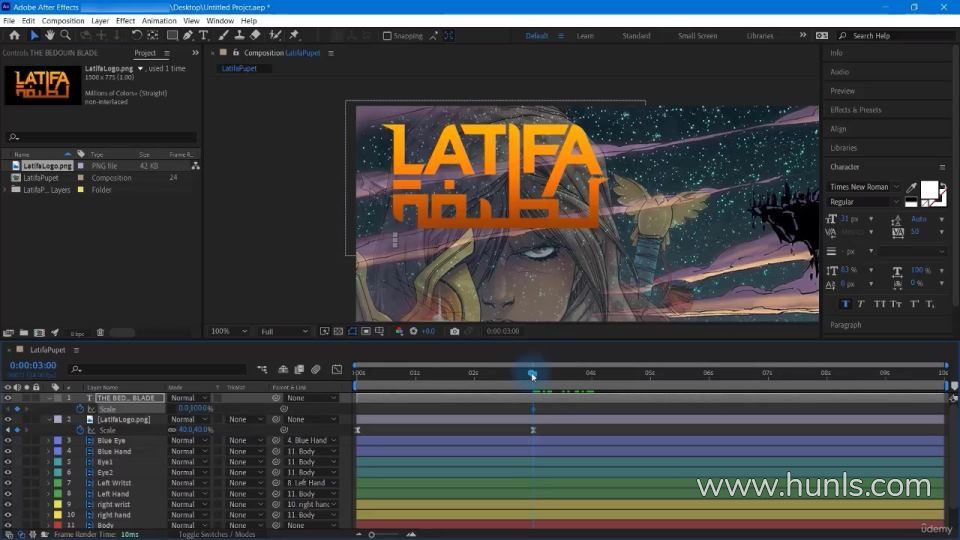The image size is (960, 540).
Task: Open the Animation menu
Action: (159, 21)
